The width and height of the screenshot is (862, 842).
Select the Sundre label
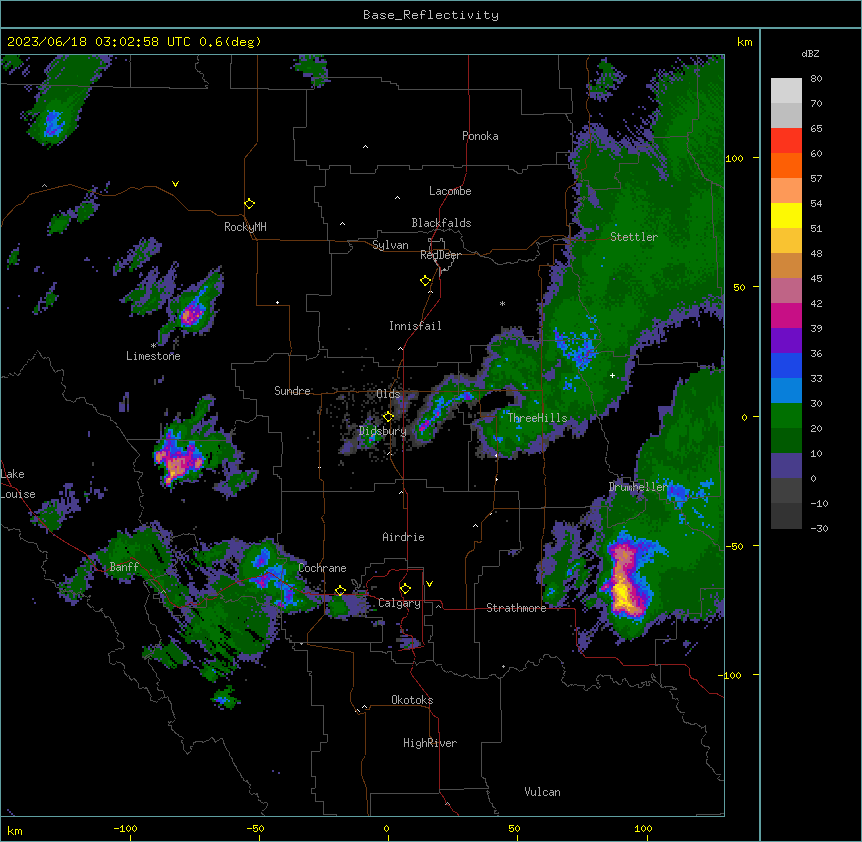coord(292,391)
